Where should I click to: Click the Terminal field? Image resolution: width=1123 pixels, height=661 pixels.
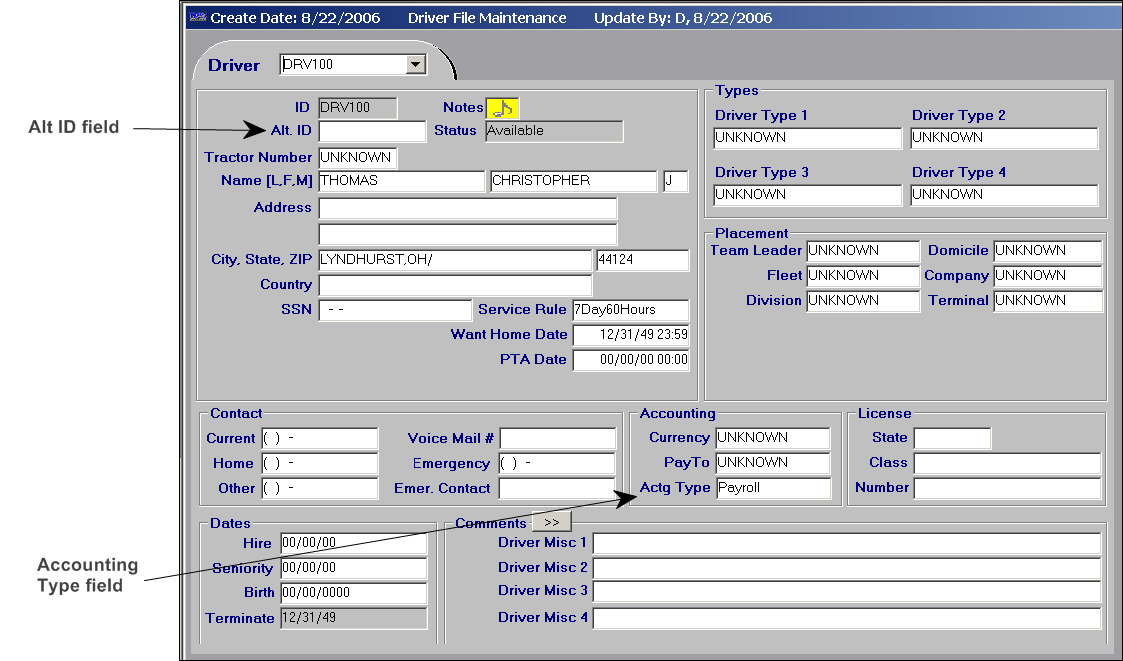tap(1048, 301)
